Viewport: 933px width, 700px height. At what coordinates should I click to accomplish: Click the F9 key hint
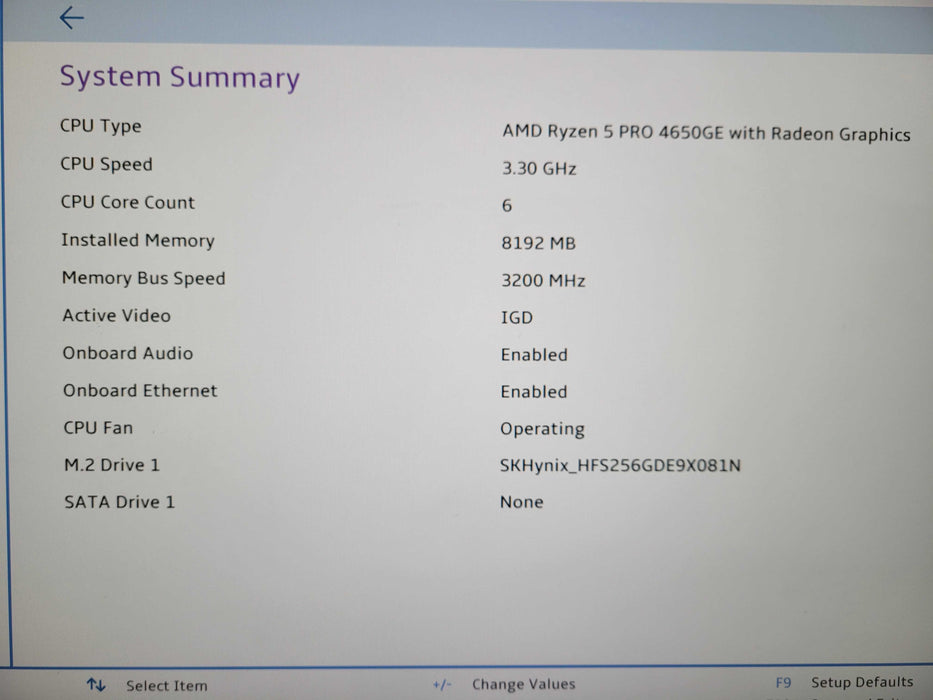(784, 683)
